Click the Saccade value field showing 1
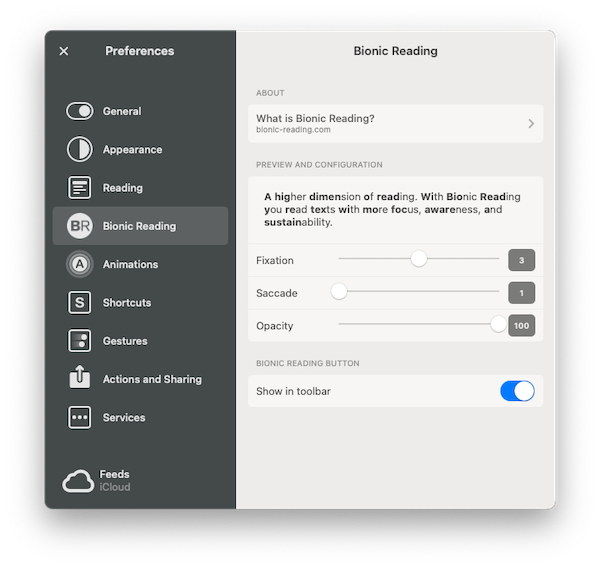This screenshot has height=568, width=600. (x=522, y=293)
